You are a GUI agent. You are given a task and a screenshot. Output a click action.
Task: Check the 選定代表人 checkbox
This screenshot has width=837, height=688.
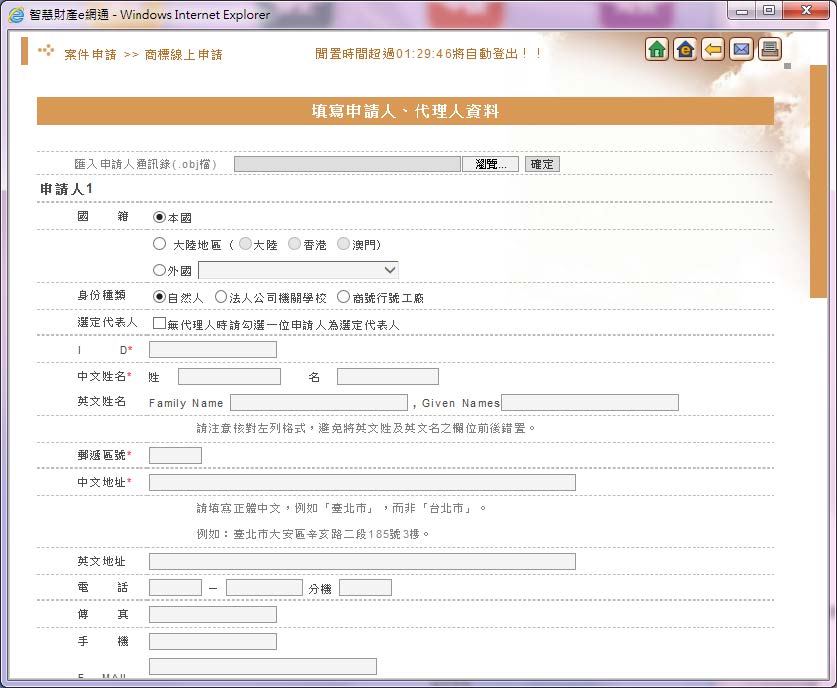pos(159,324)
